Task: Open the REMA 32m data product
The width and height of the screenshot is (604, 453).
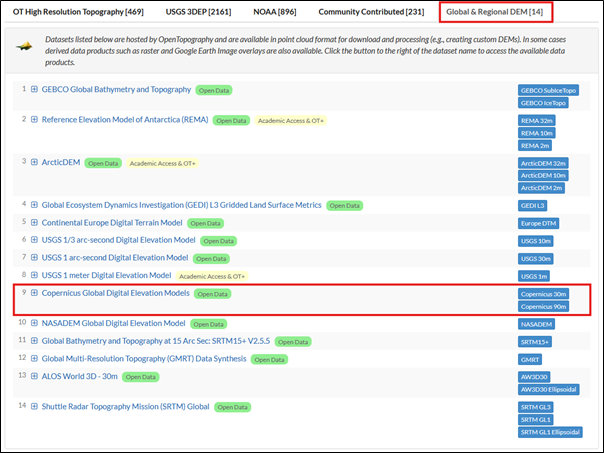Action: 537,121
